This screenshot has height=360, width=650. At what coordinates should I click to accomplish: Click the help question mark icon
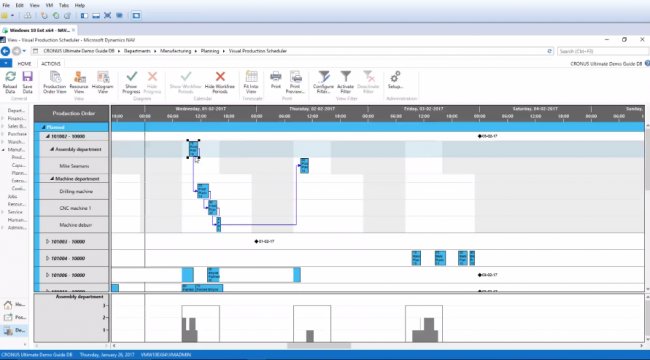tap(647, 63)
